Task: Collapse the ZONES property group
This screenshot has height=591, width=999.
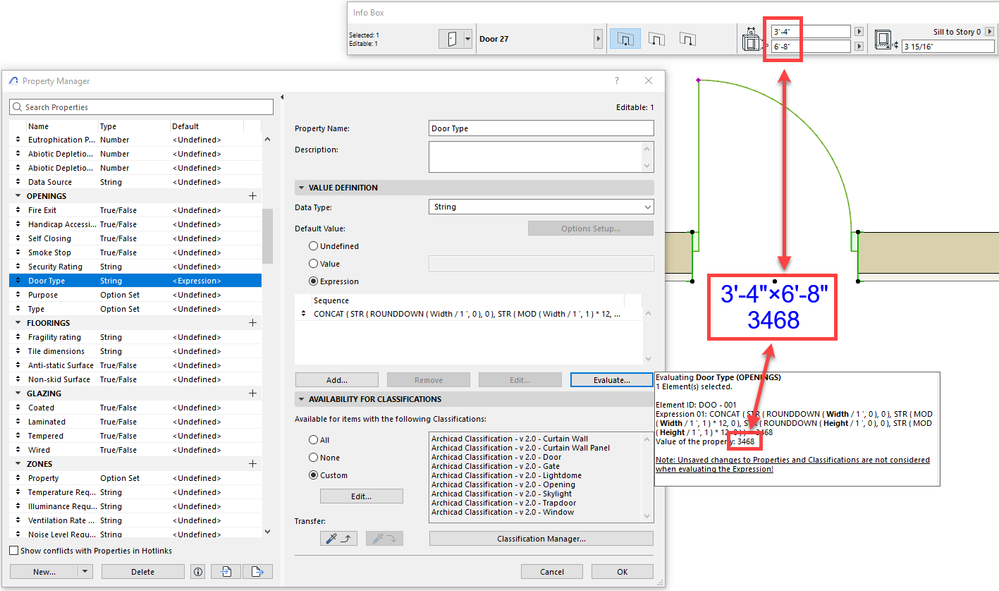Action: [x=18, y=464]
